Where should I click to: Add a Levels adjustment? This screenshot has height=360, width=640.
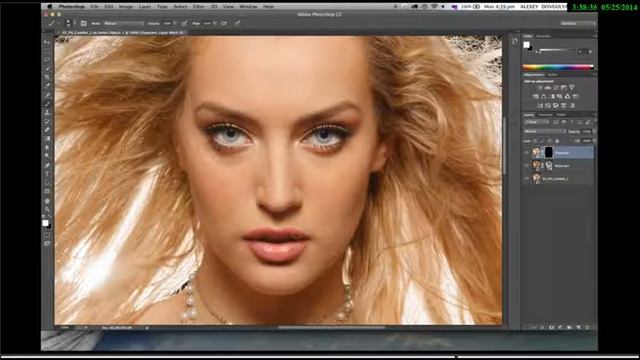pyautogui.click(x=548, y=87)
